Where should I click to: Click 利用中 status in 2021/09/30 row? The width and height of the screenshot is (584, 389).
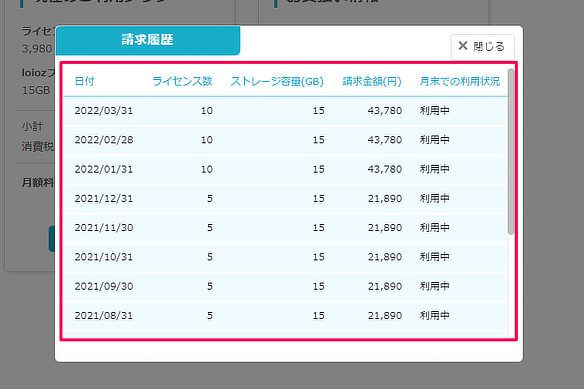[x=435, y=286]
